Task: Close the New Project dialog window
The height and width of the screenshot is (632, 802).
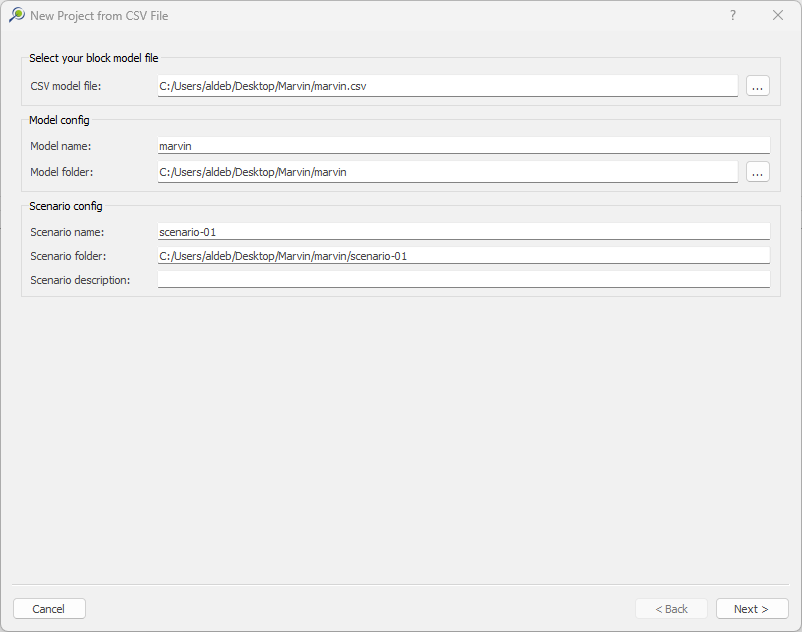Action: (x=778, y=16)
